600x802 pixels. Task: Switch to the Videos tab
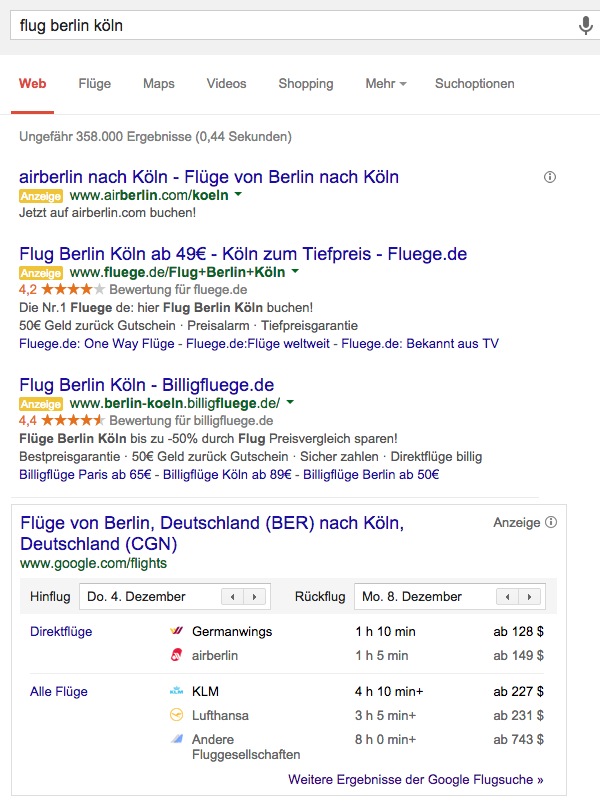click(x=226, y=83)
